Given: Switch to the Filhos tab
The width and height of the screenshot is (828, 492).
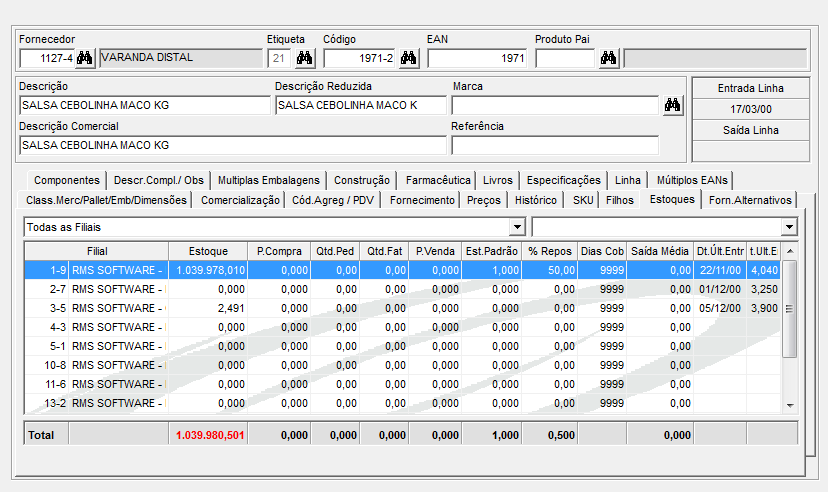Looking at the screenshot, I should tap(619, 200).
